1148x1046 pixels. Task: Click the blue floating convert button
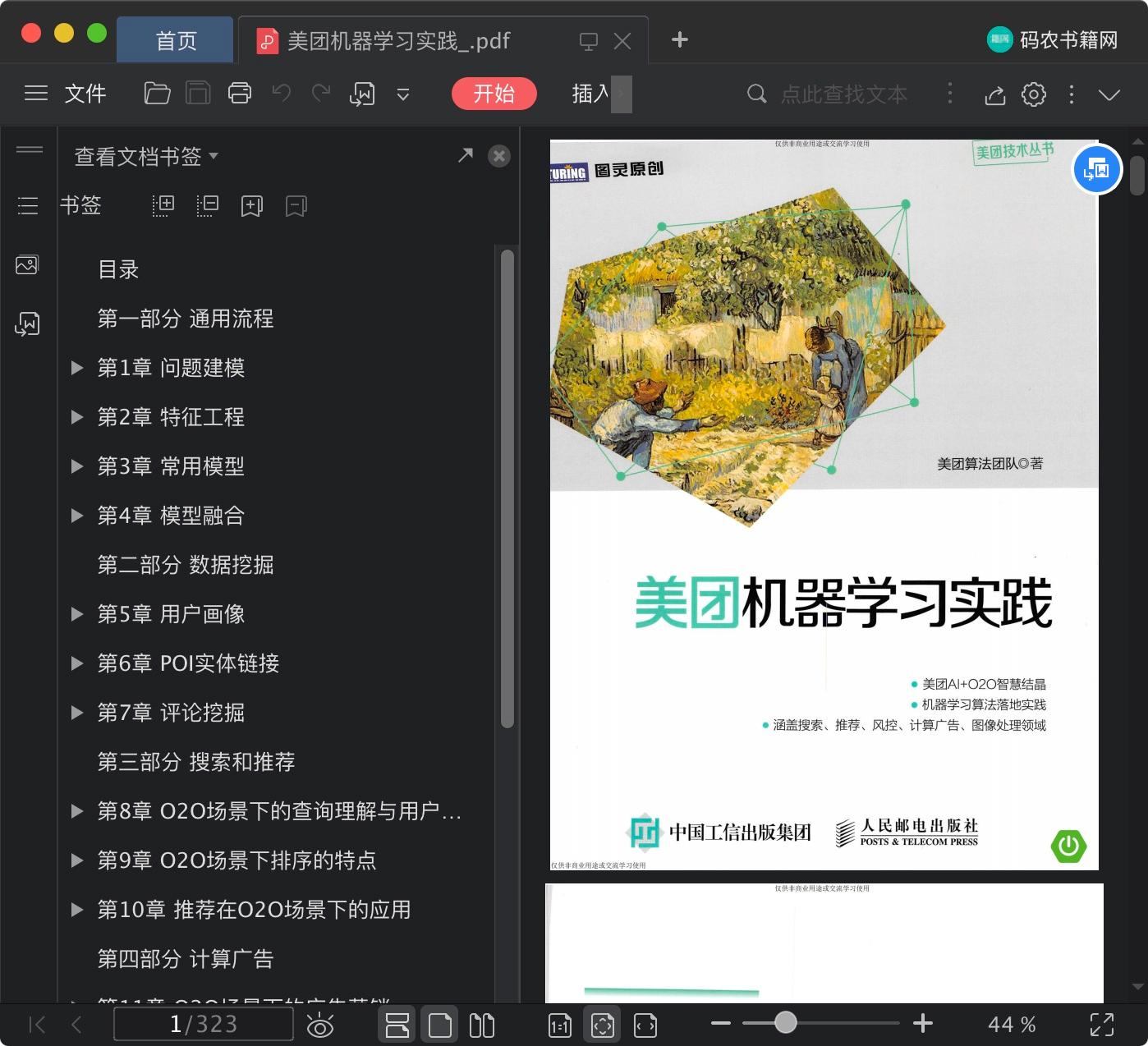[1097, 169]
